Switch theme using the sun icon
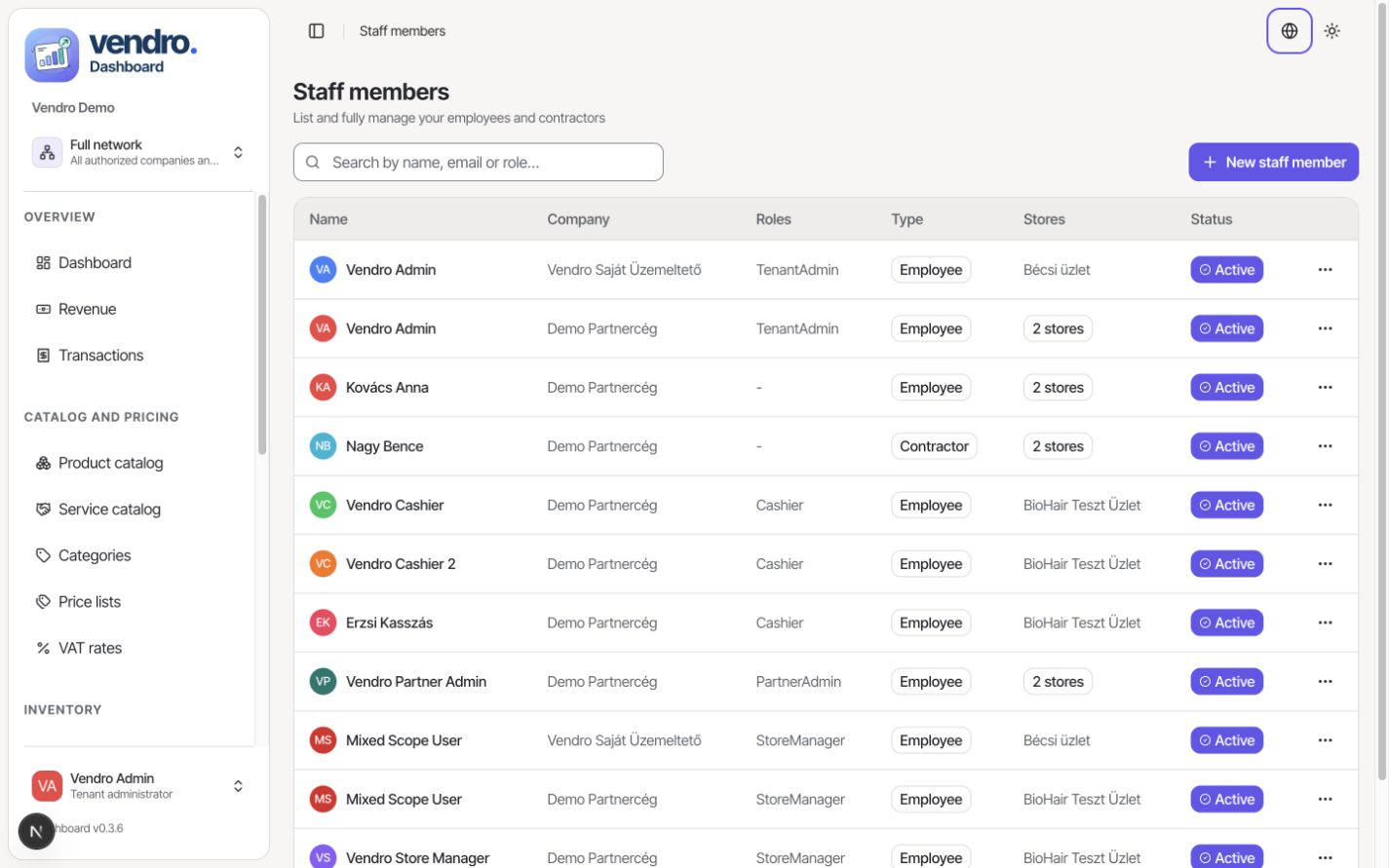This screenshot has width=1389, height=868. pyautogui.click(x=1332, y=31)
